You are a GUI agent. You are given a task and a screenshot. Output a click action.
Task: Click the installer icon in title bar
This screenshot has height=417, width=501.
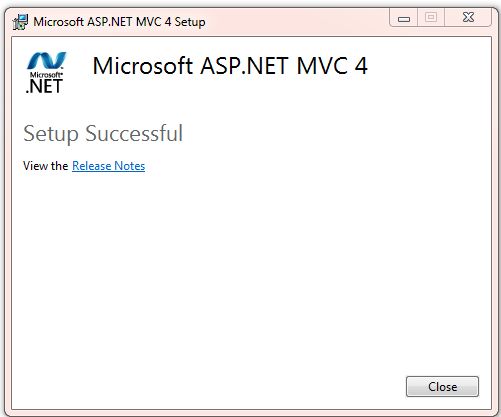20,22
